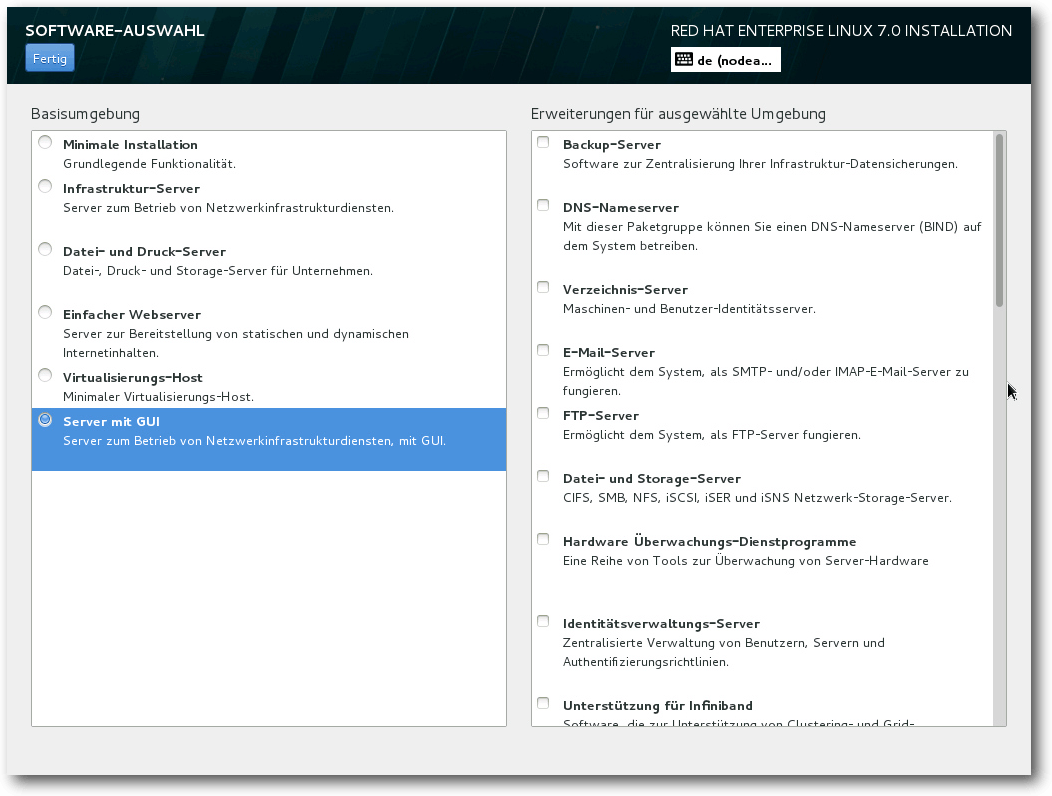Click the "Verzeichnis-Server" title text
Image resolution: width=1052 pixels, height=796 pixels.
click(625, 290)
